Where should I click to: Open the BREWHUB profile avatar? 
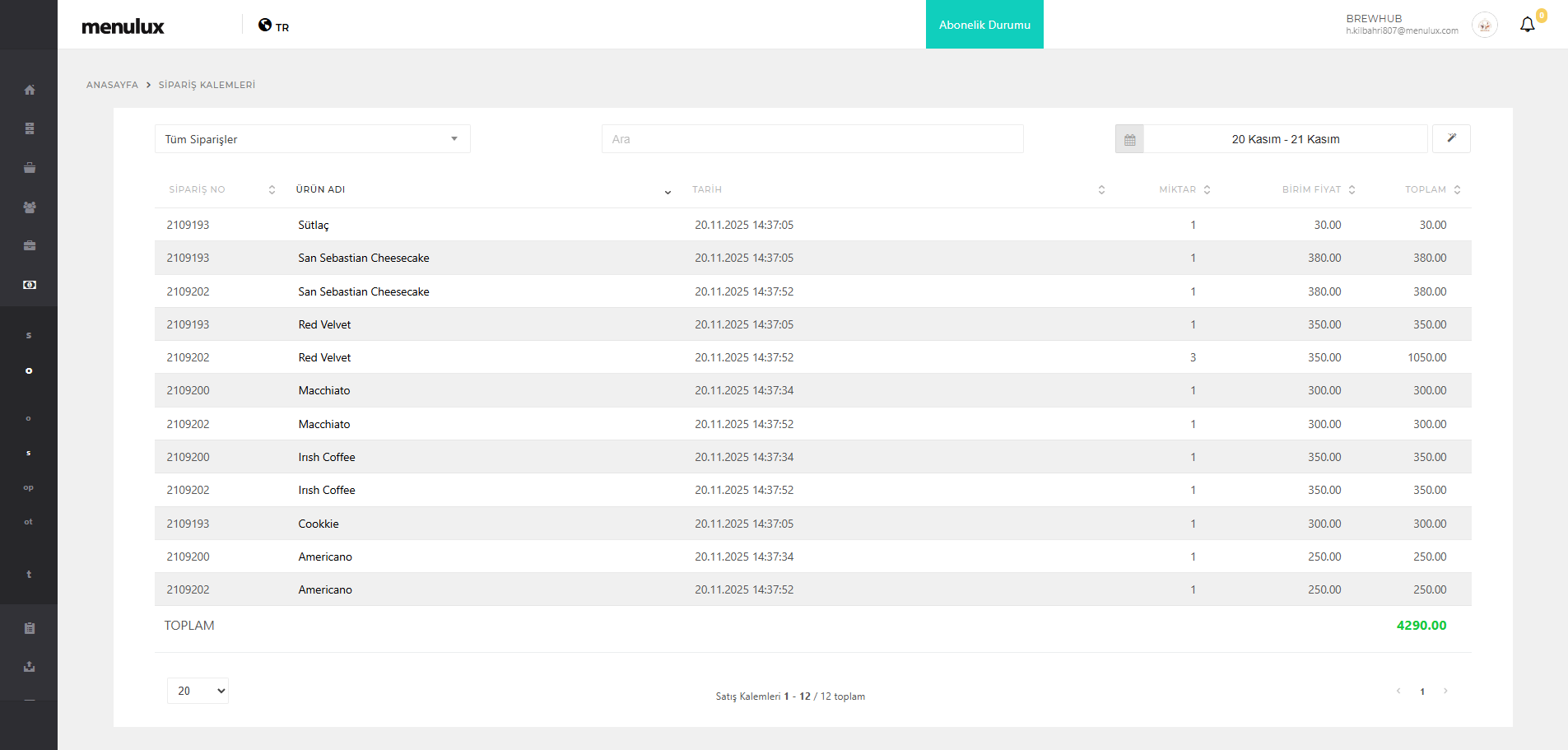pyautogui.click(x=1484, y=26)
